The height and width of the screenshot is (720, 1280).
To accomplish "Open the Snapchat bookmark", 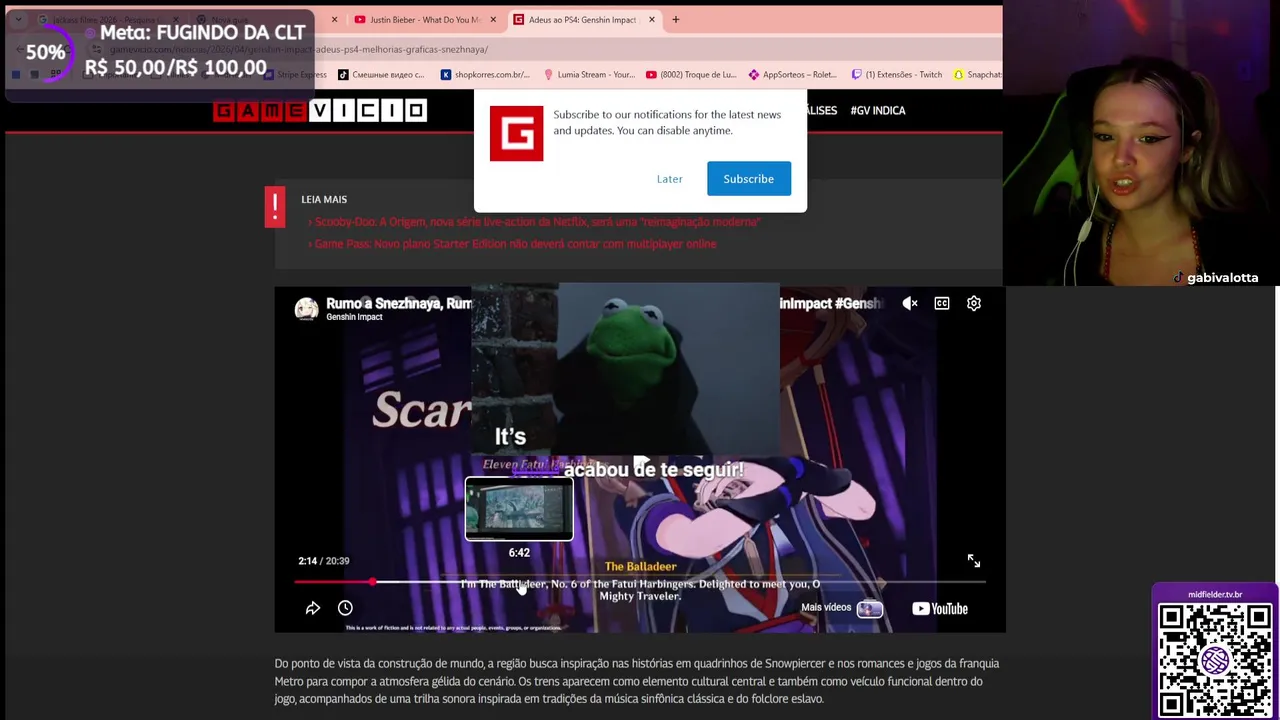I will (977, 75).
